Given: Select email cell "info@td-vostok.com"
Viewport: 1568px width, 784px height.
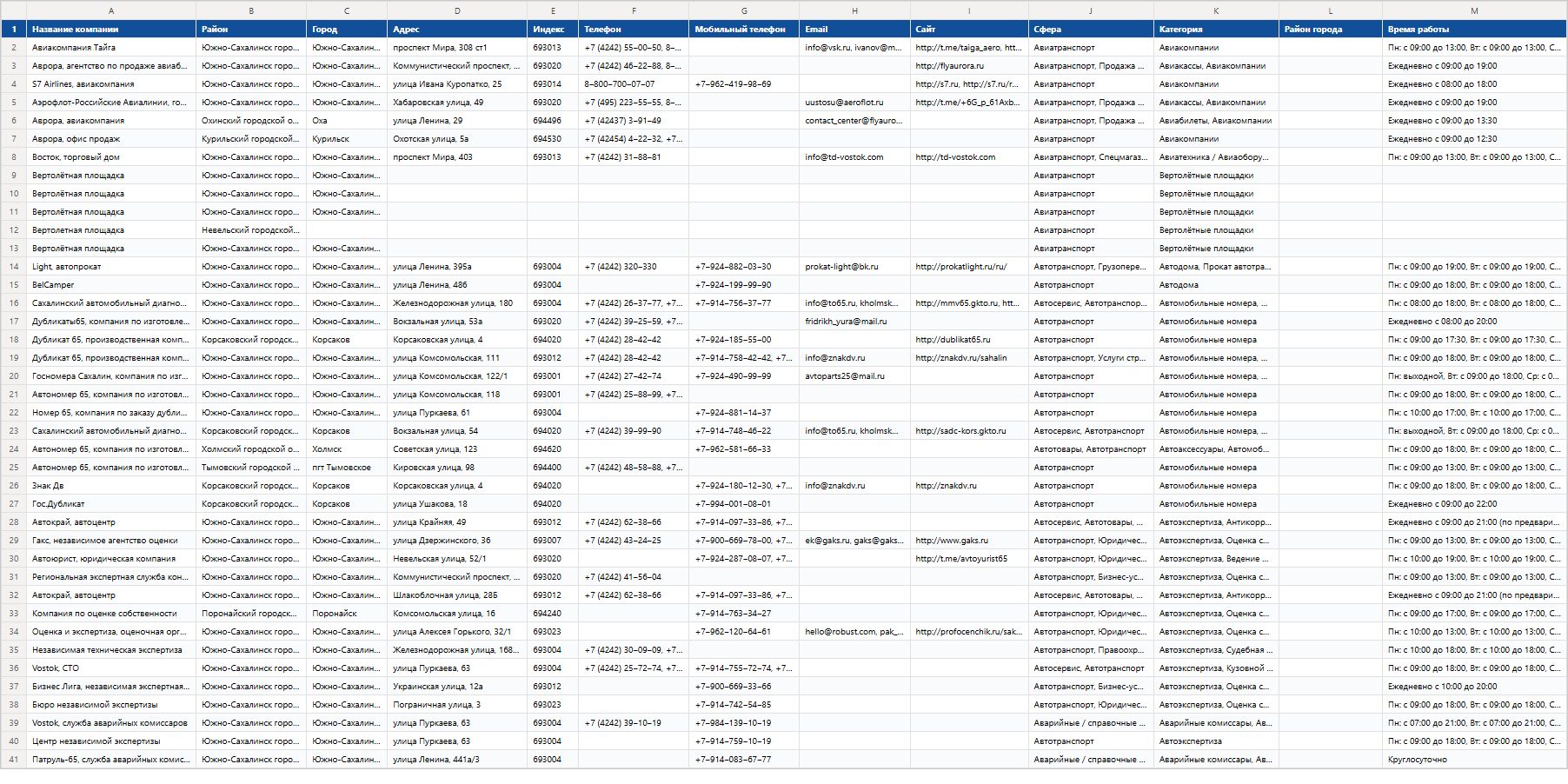Looking at the screenshot, I should point(854,157).
